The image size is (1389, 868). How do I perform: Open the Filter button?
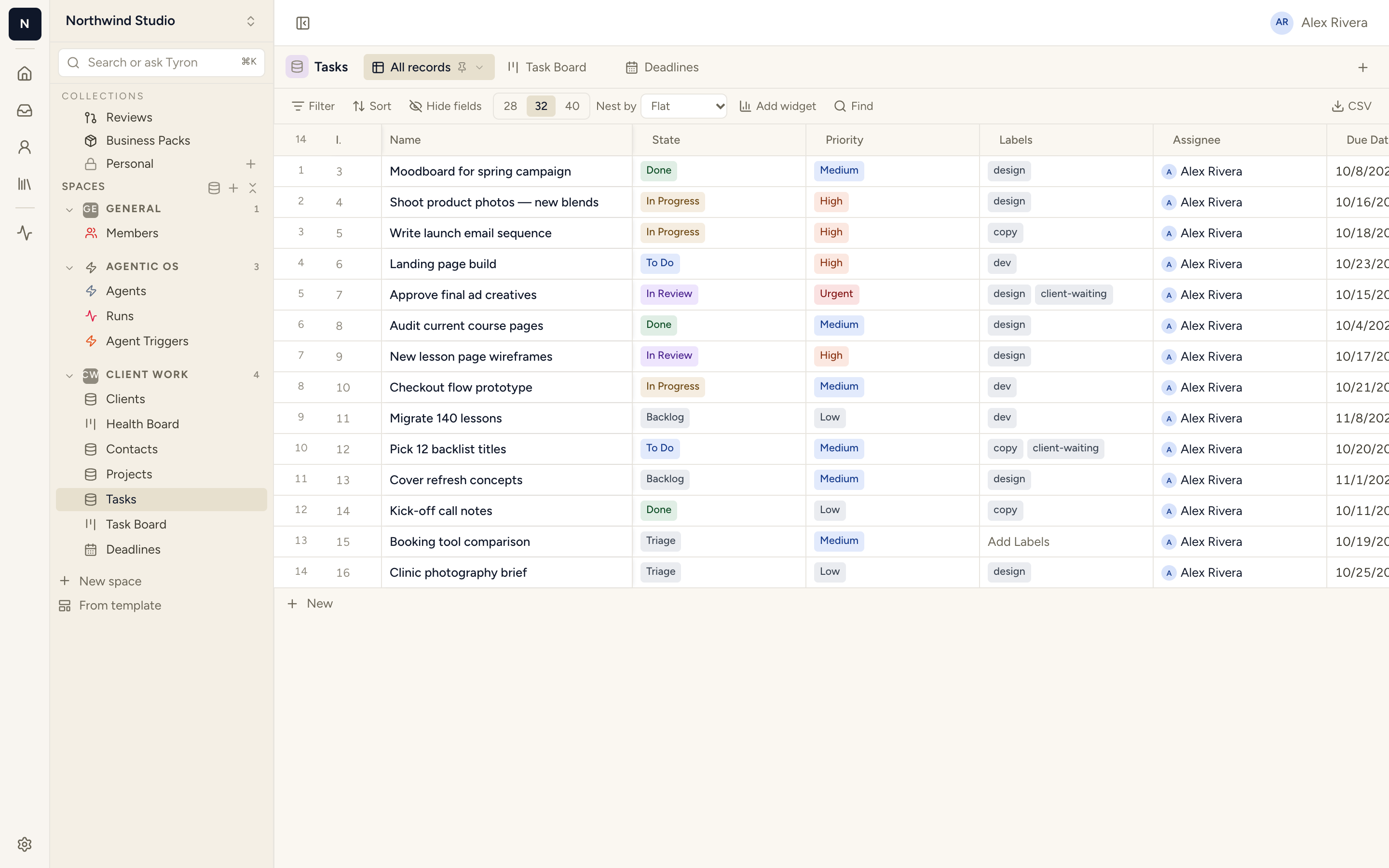click(x=313, y=106)
